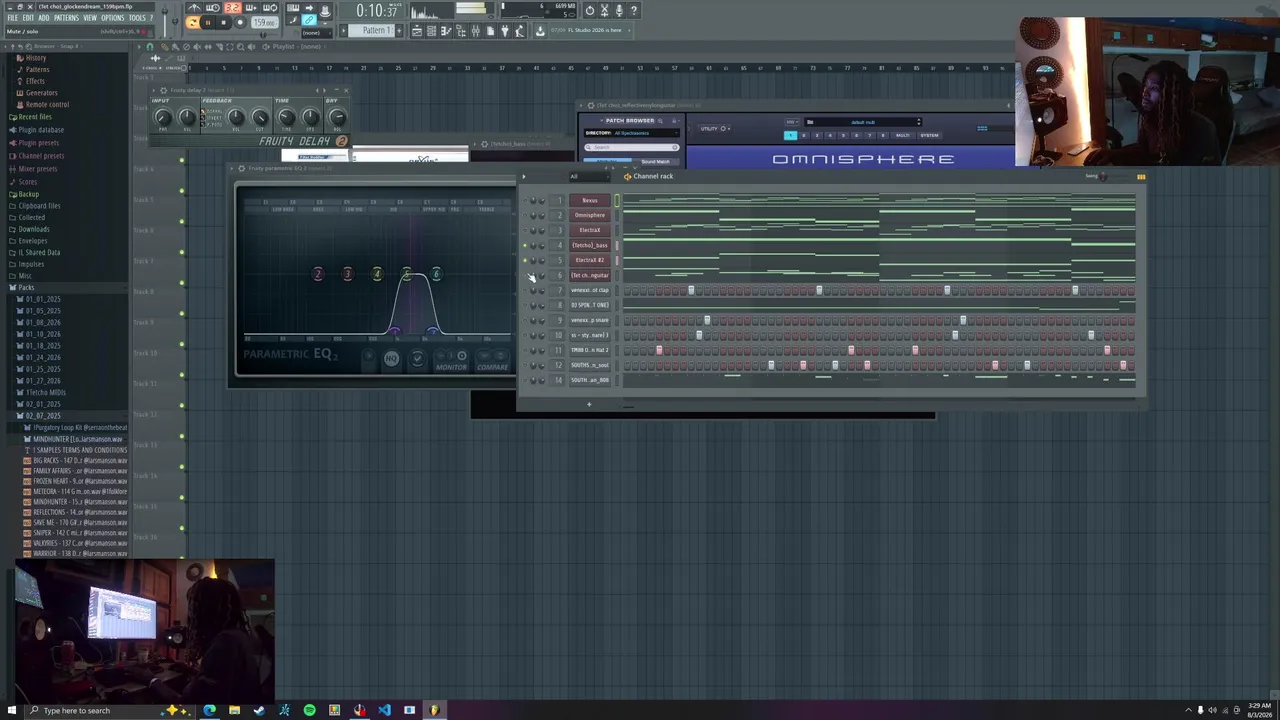Mute the ElectraX channel
1280x720 pixels.
click(525, 230)
